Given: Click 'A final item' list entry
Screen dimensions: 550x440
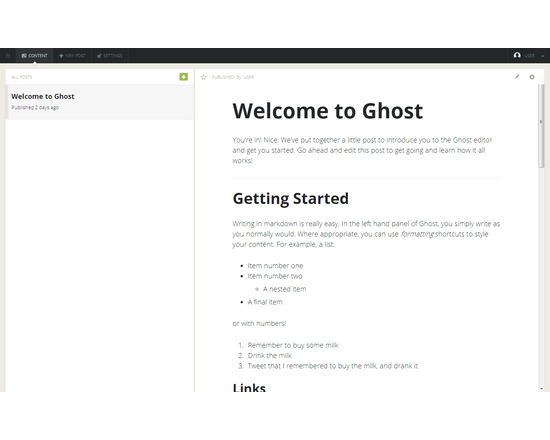Looking at the screenshot, I should (x=265, y=302).
